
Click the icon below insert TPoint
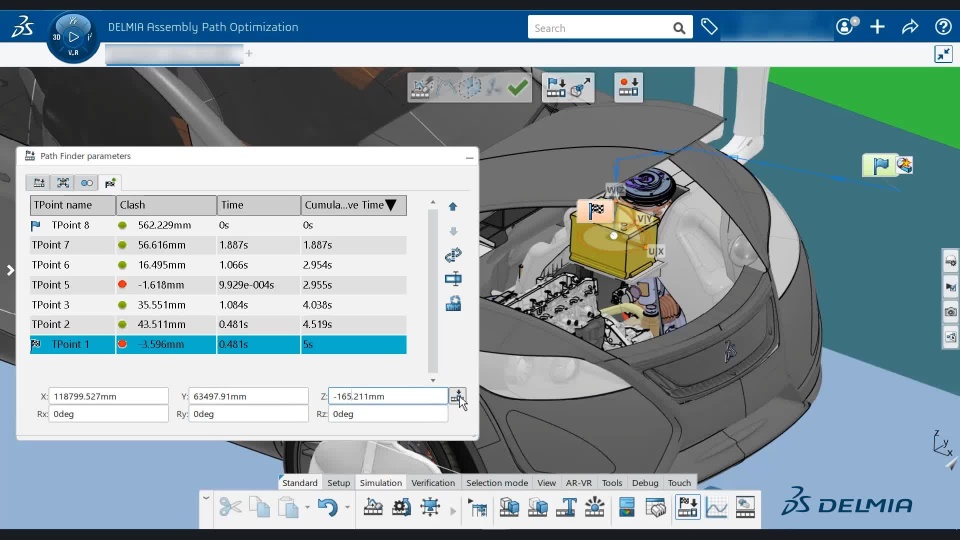point(453,304)
